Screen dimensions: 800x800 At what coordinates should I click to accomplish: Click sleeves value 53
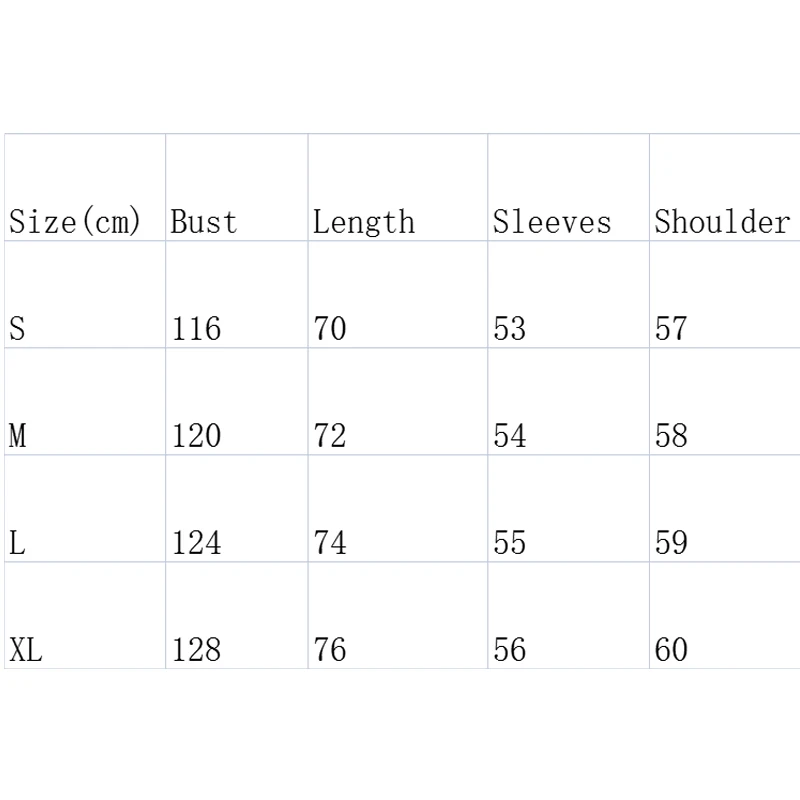(x=509, y=328)
